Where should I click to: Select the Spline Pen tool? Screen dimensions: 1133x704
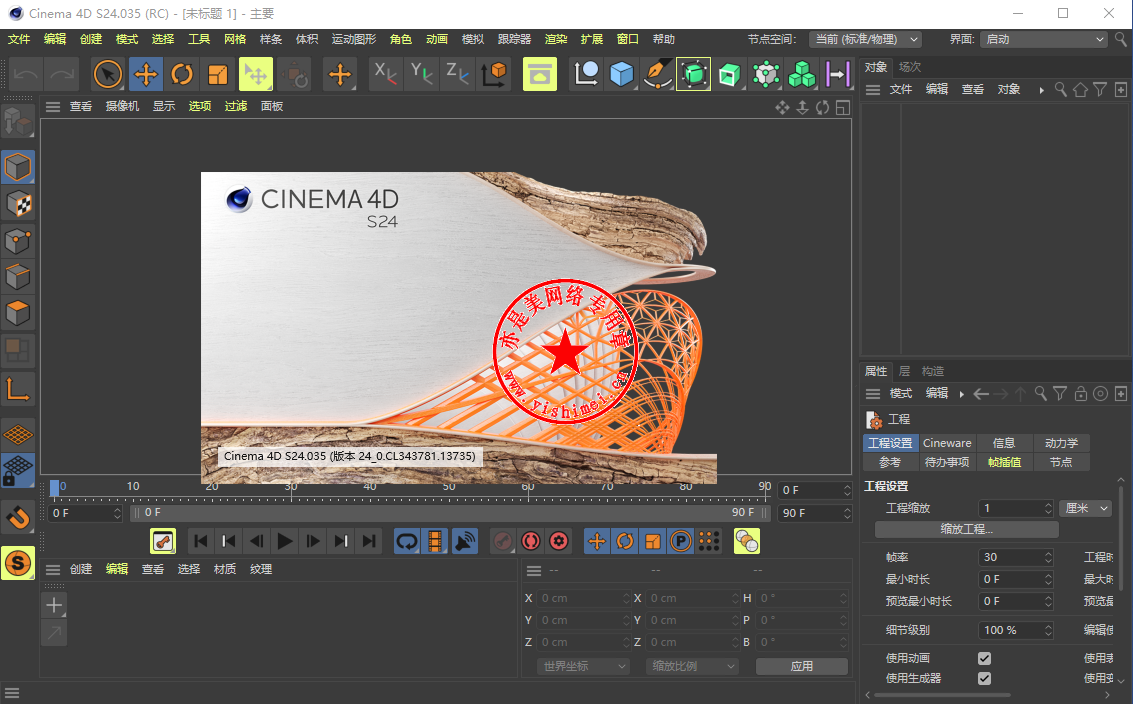tap(657, 74)
